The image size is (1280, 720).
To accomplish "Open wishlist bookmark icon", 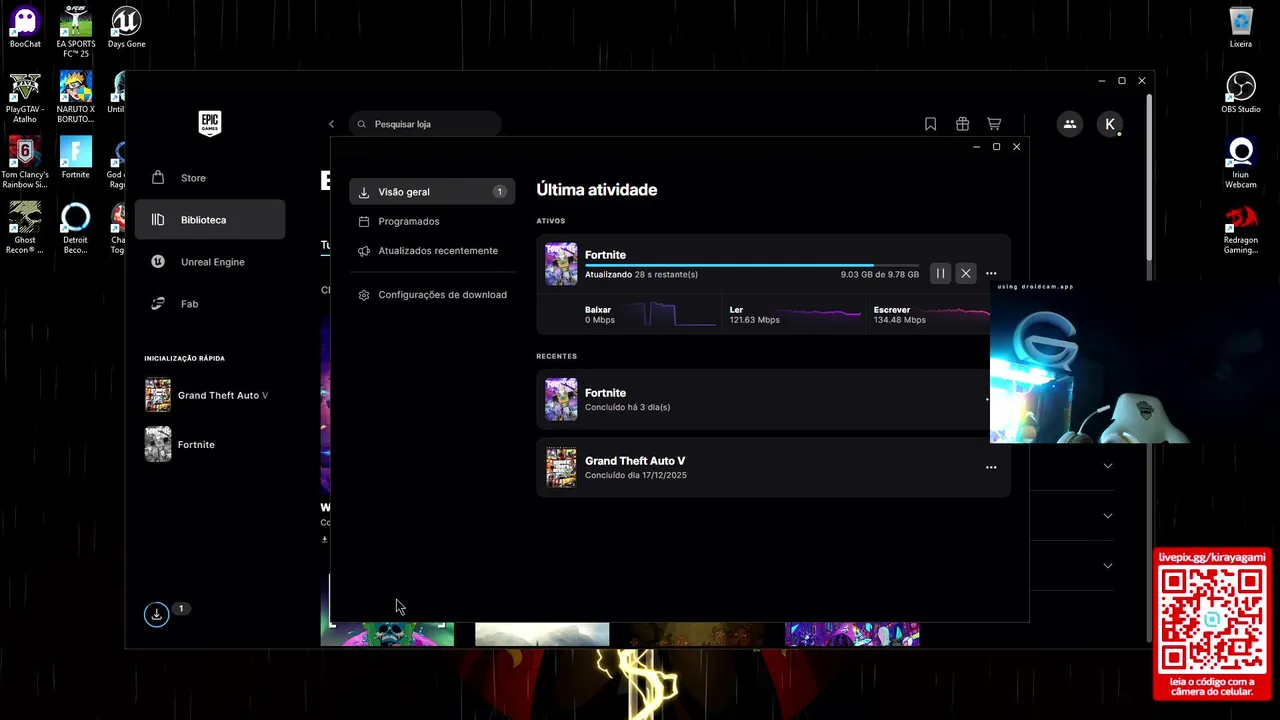I will [x=930, y=124].
